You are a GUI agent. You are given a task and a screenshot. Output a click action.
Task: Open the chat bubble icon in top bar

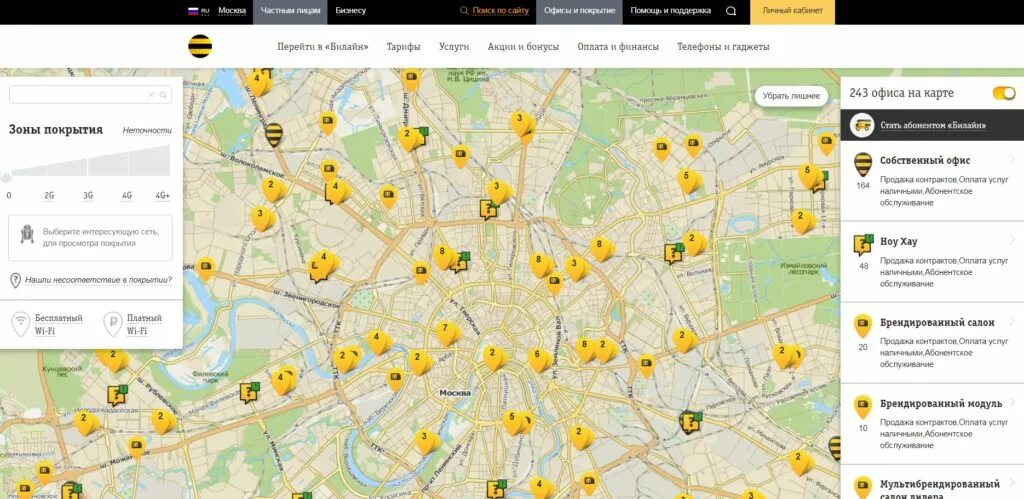(731, 11)
